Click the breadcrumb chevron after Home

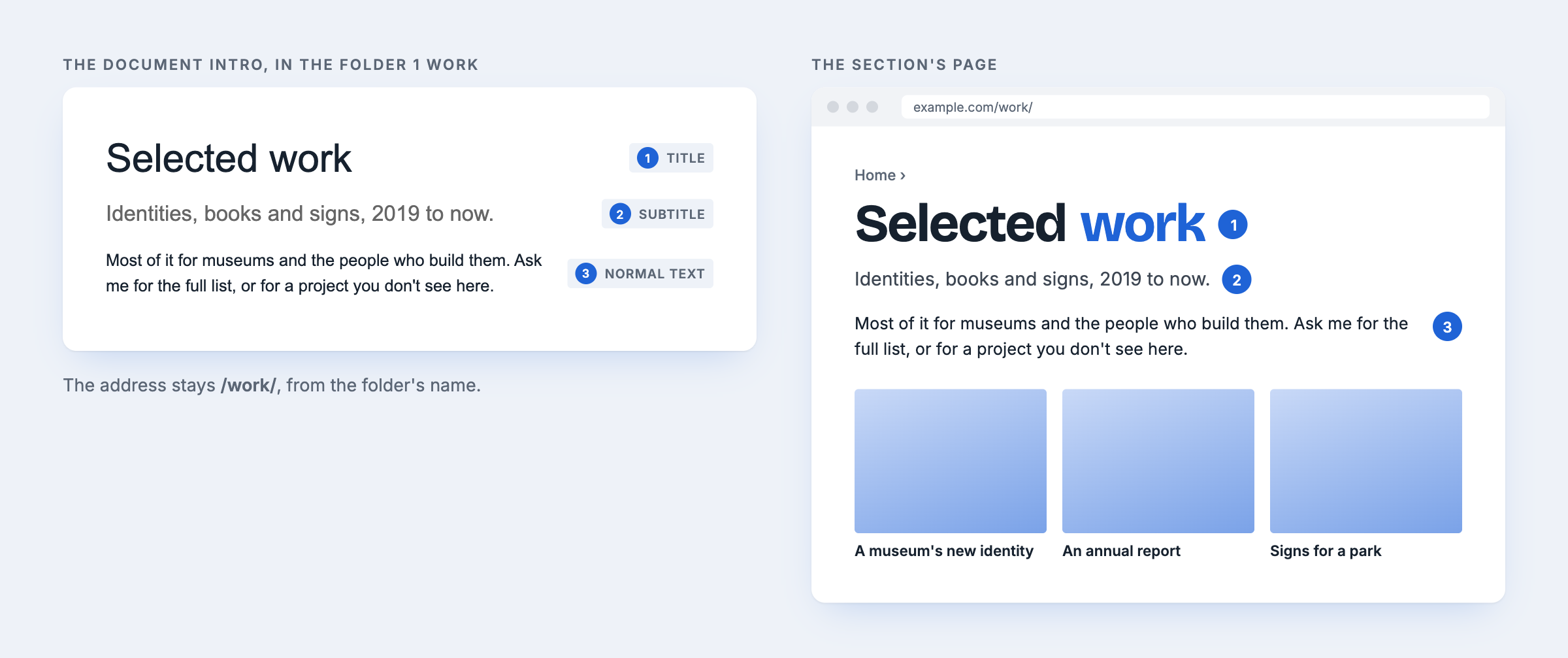(903, 176)
